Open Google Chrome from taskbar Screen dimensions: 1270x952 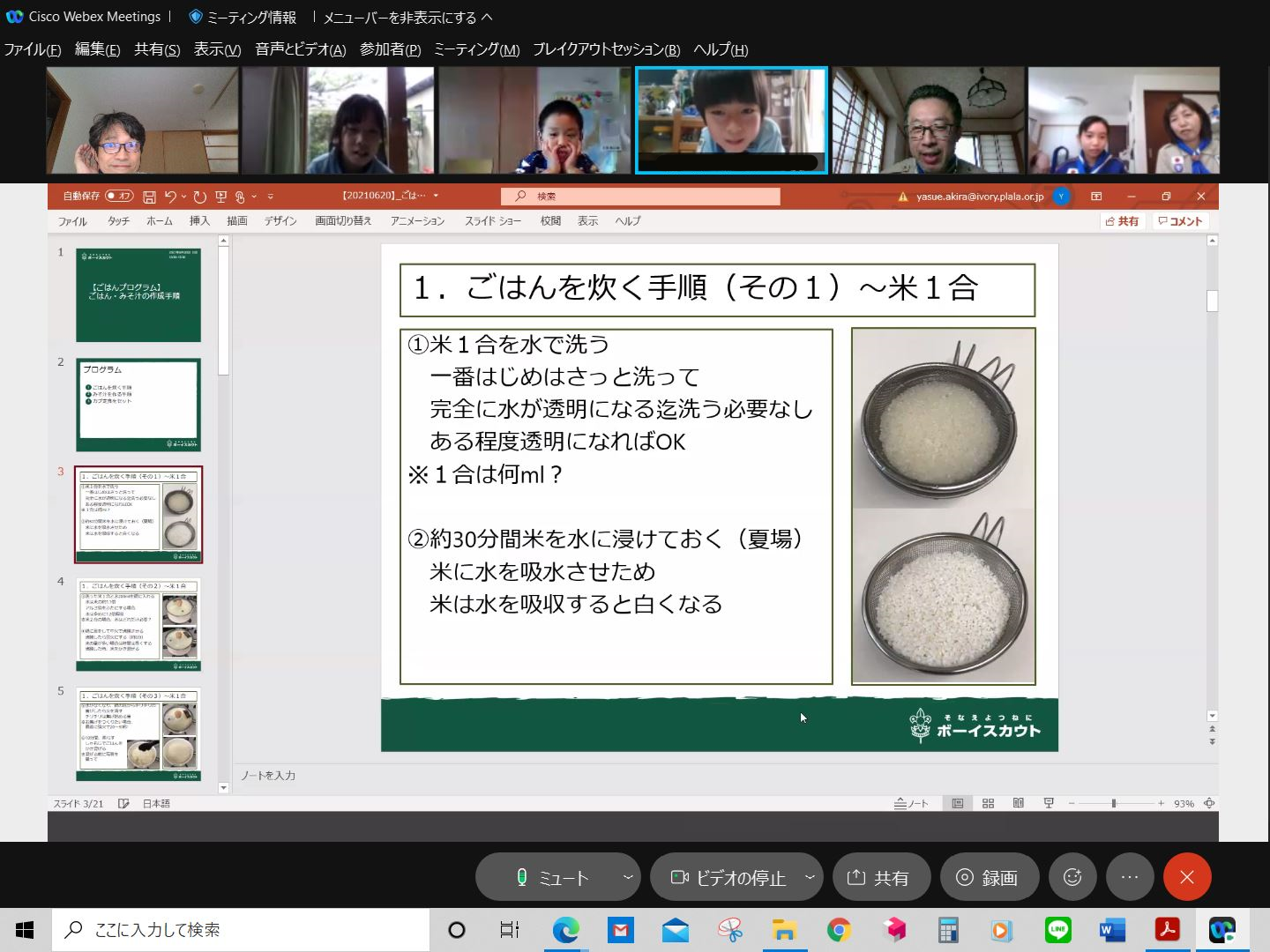coord(839,930)
